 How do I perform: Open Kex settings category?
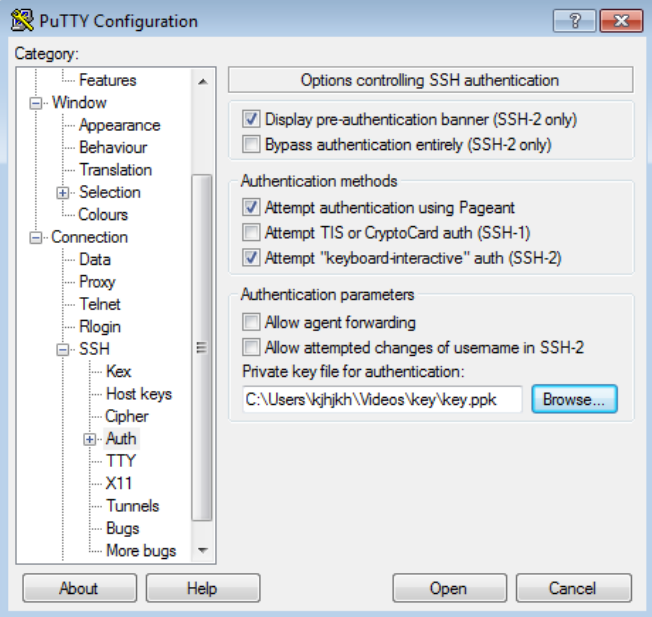point(119,372)
